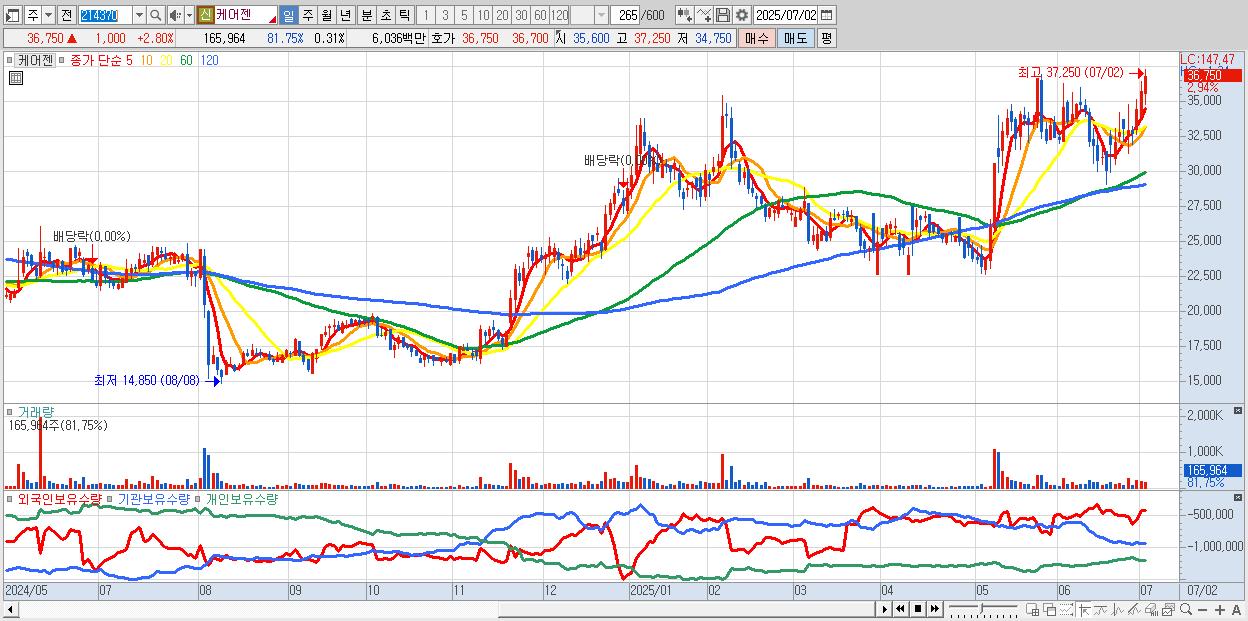Select the 분 minute period button
Screen dimensions: 1248x621
(x=366, y=15)
